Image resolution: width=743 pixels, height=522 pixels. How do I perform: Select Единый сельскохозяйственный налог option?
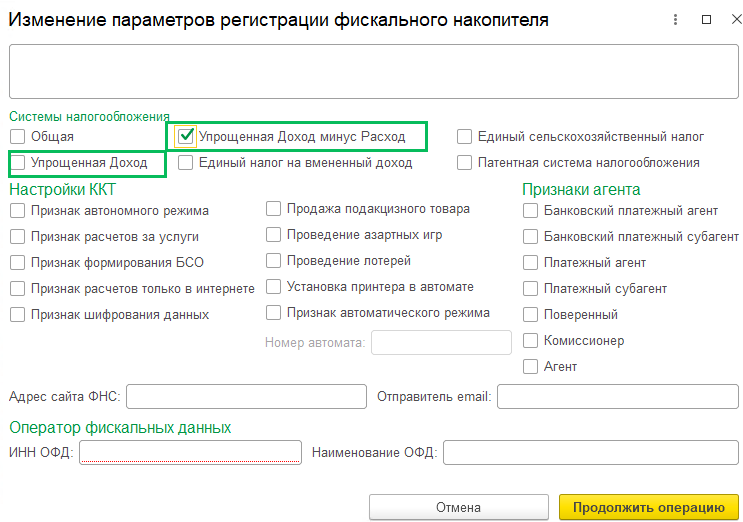pos(465,136)
